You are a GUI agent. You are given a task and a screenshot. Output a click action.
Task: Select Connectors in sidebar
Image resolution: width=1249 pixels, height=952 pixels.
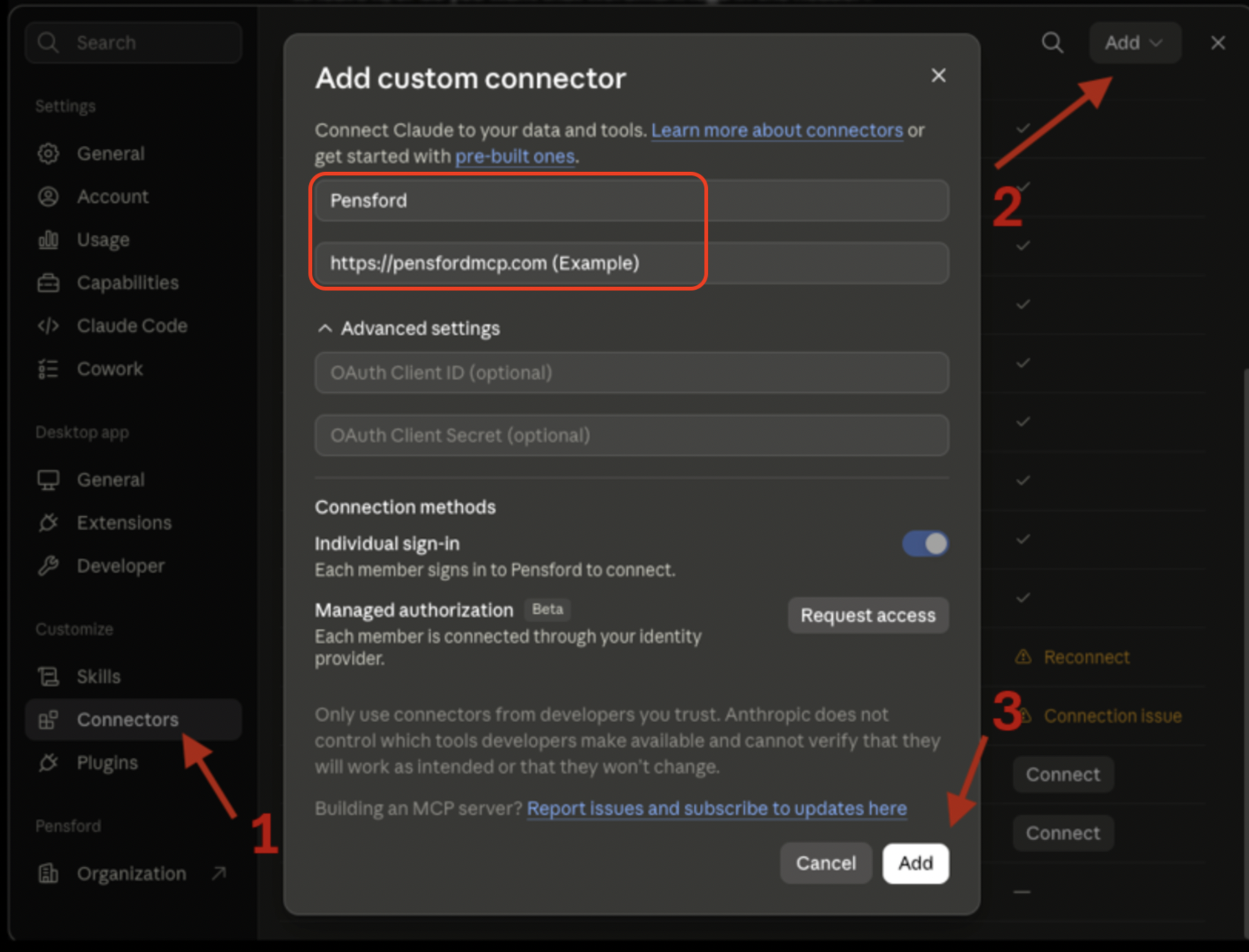133,720
